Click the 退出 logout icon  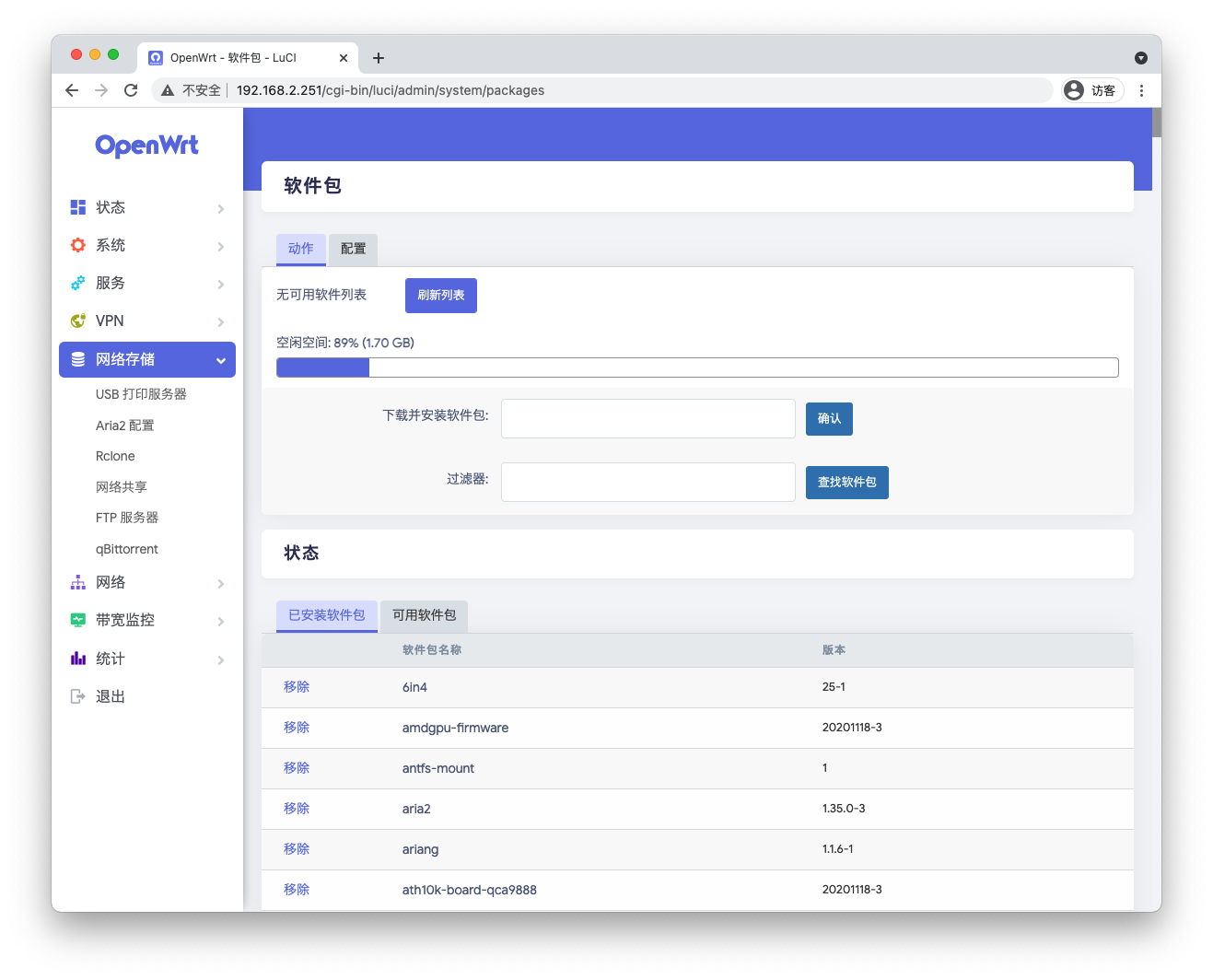click(78, 696)
